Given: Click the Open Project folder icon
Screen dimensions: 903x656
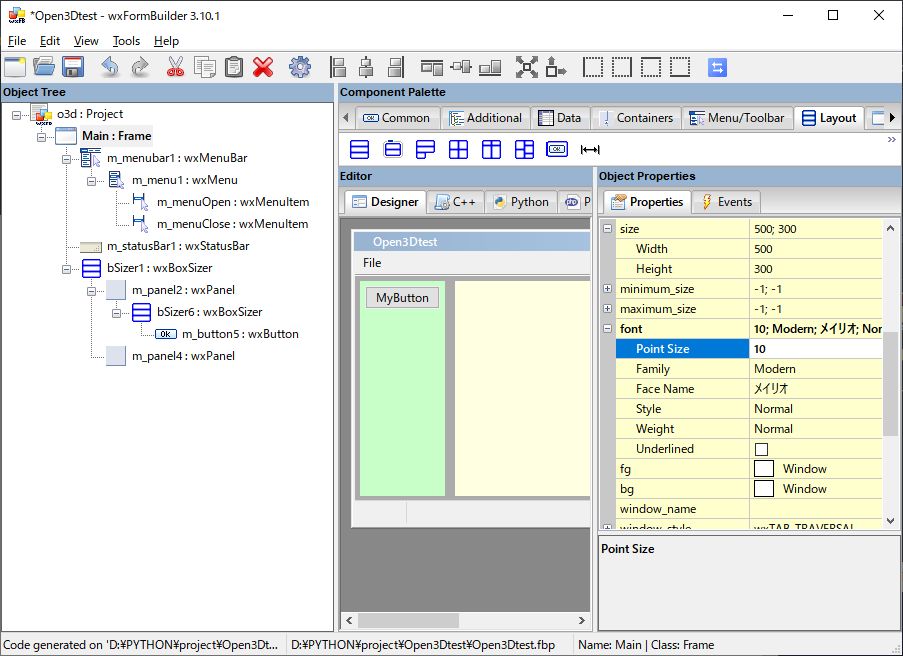Looking at the screenshot, I should pyautogui.click(x=44, y=67).
